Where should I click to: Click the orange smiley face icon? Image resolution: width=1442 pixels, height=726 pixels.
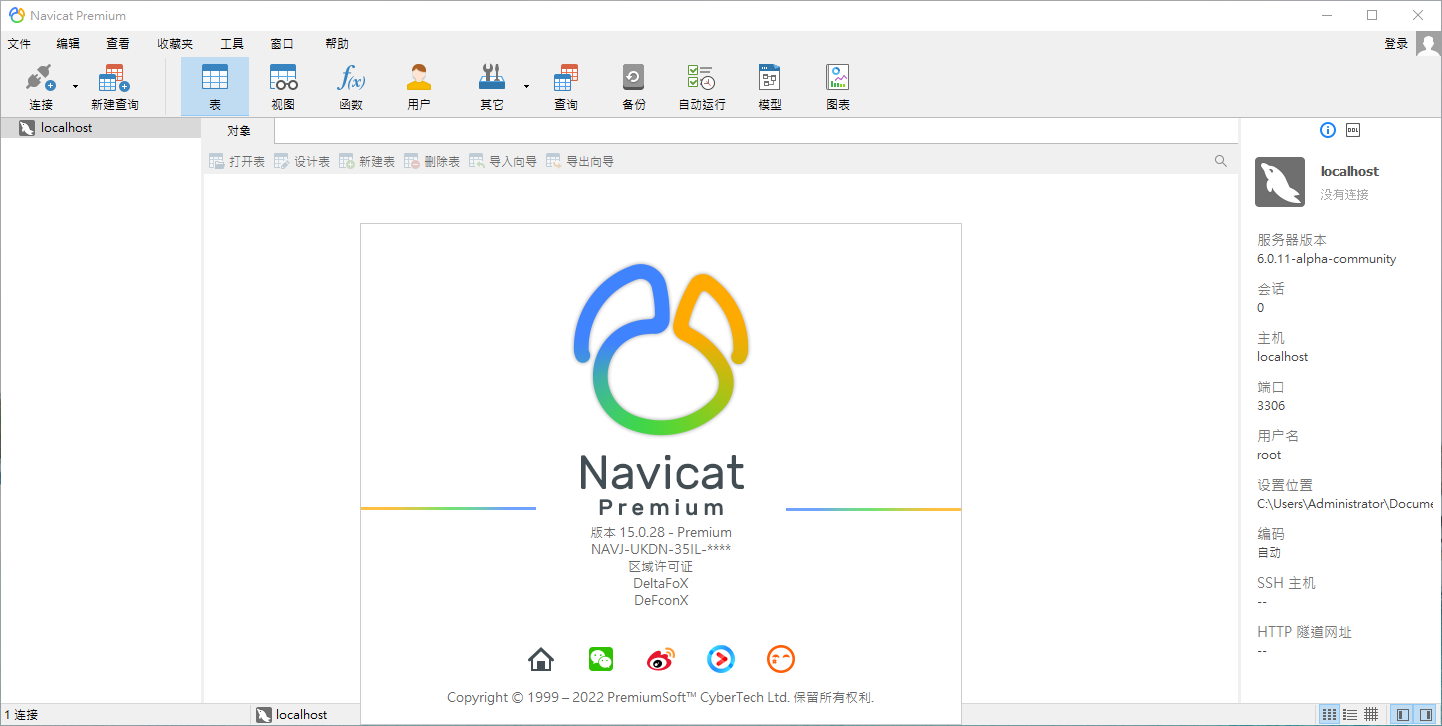click(781, 659)
